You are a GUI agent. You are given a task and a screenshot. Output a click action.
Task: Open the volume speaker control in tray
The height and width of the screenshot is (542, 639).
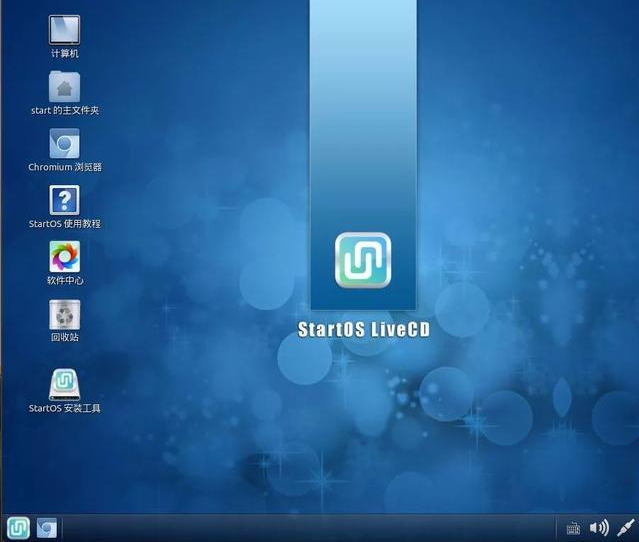tap(599, 528)
